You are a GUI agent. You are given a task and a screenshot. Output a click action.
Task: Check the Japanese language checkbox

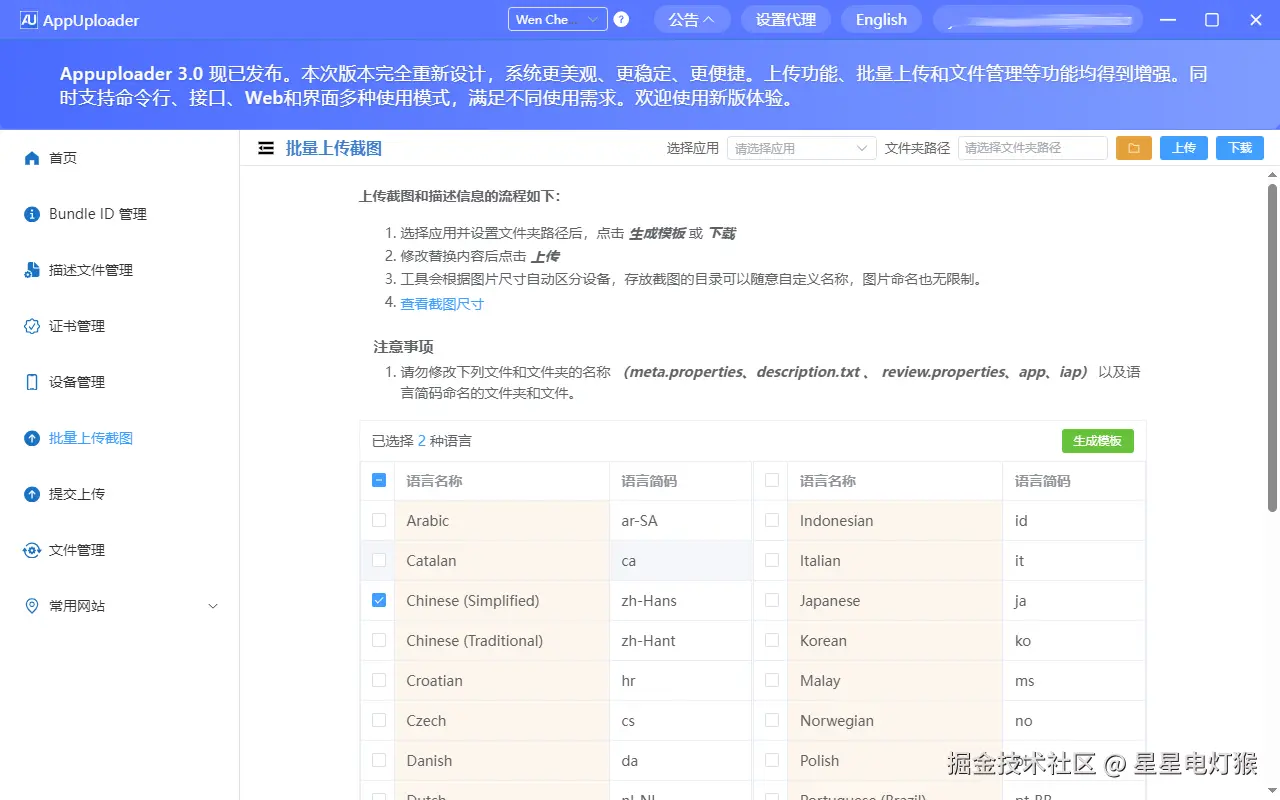(770, 600)
